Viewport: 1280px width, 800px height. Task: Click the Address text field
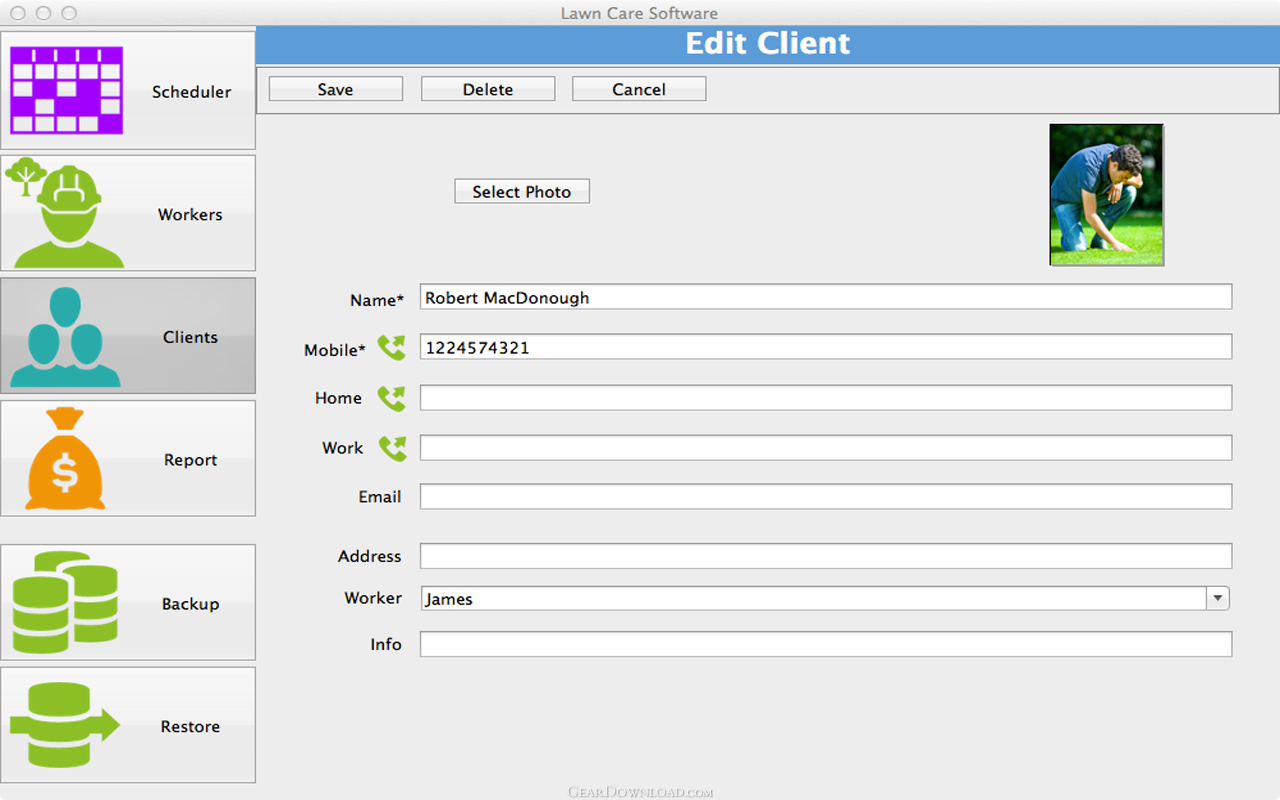(x=826, y=556)
